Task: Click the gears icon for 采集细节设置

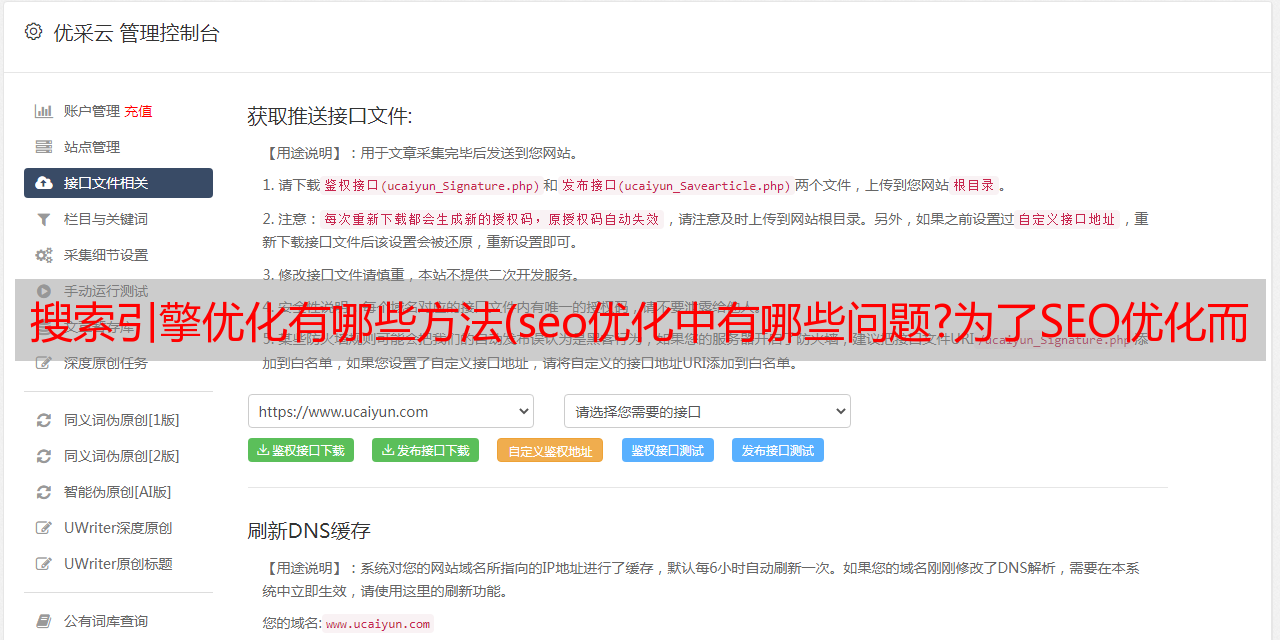Action: pyautogui.click(x=44, y=255)
